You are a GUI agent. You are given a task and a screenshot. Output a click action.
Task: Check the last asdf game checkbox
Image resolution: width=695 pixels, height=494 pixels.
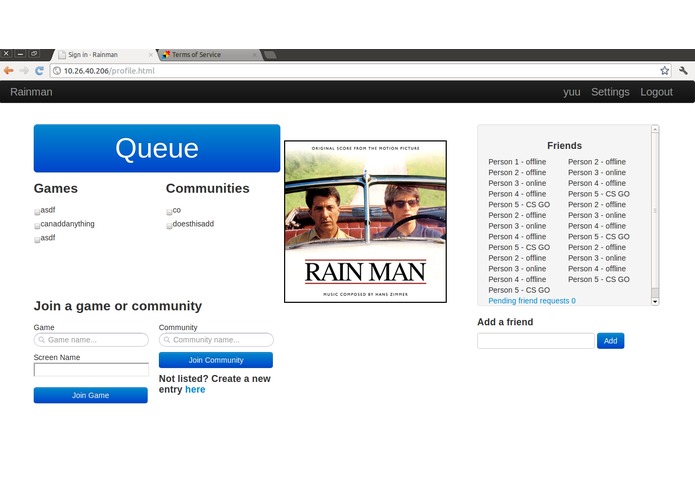coord(37,240)
